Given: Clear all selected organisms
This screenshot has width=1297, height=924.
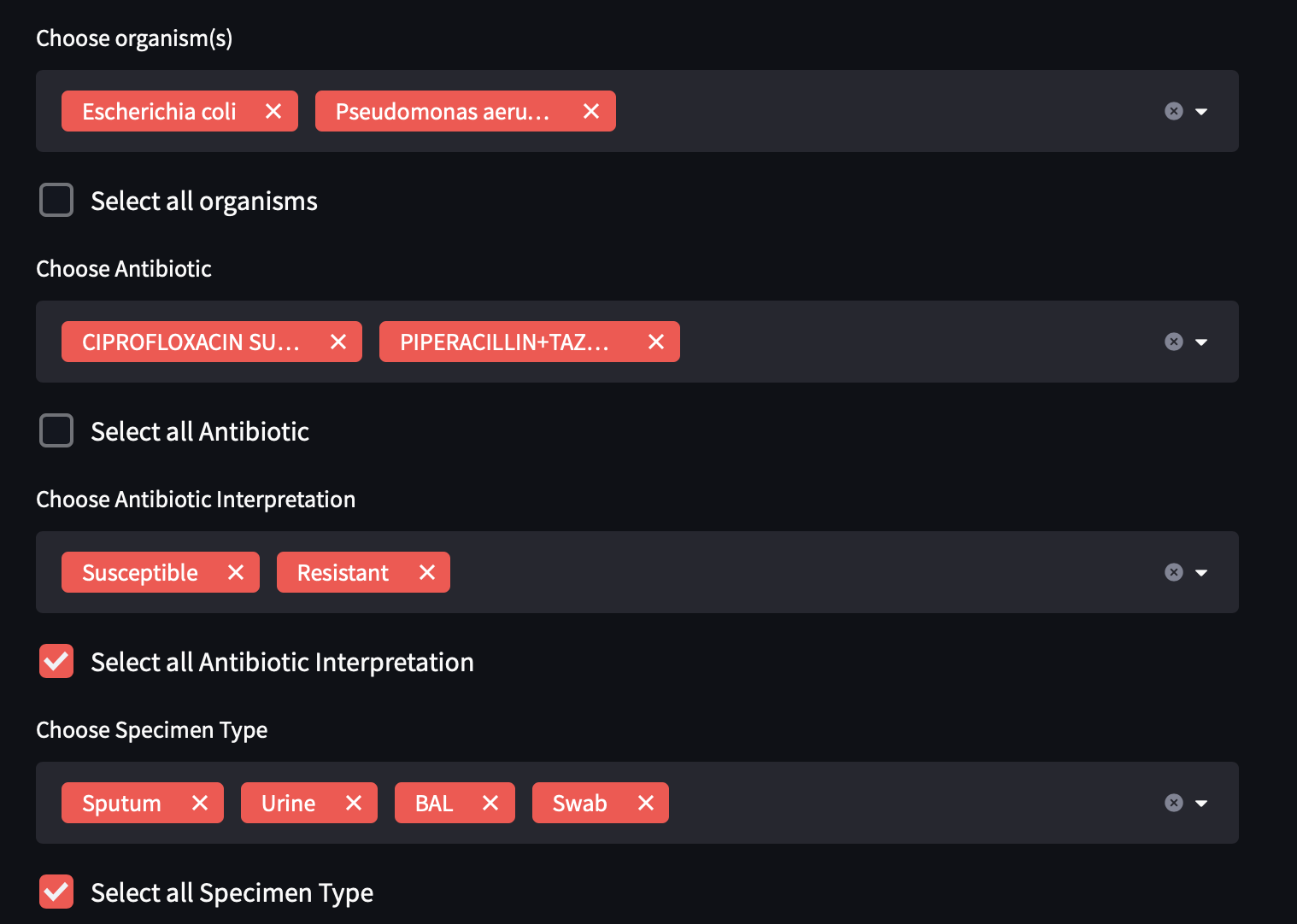Looking at the screenshot, I should click(1173, 111).
